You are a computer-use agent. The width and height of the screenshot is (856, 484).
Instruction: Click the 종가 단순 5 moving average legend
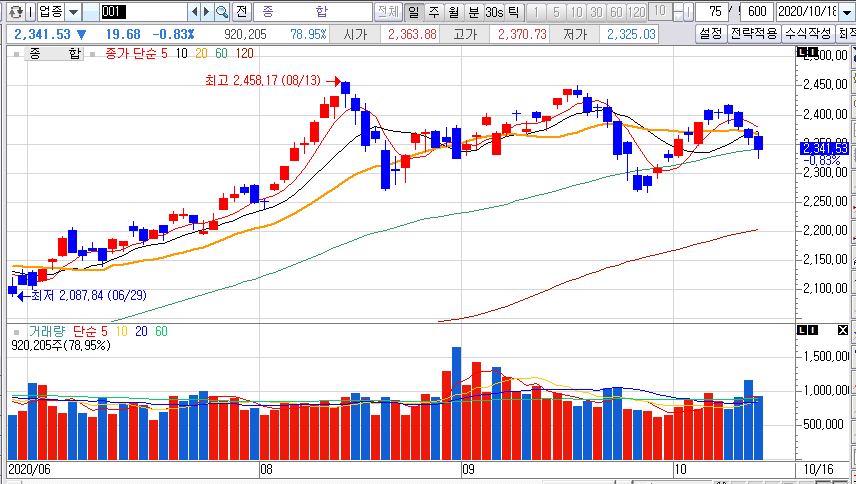click(136, 53)
